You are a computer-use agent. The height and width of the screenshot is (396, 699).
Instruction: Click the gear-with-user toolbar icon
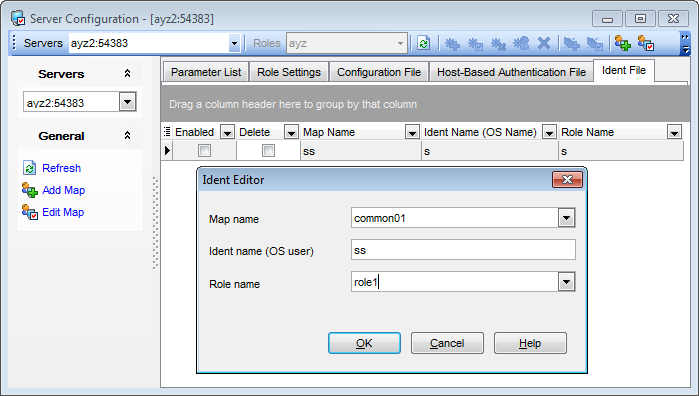point(521,43)
